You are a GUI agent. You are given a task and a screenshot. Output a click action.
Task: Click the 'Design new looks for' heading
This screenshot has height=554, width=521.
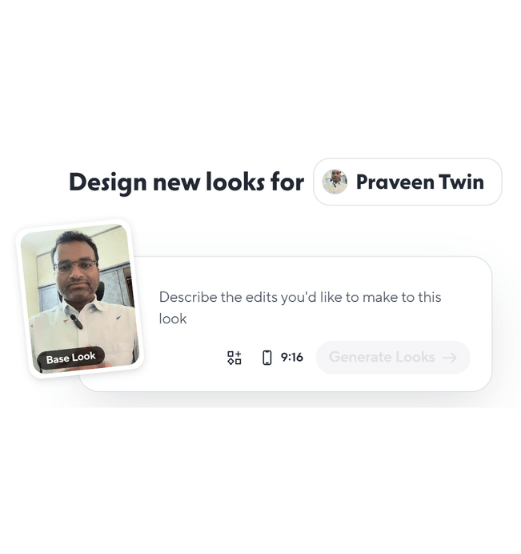coord(187,183)
